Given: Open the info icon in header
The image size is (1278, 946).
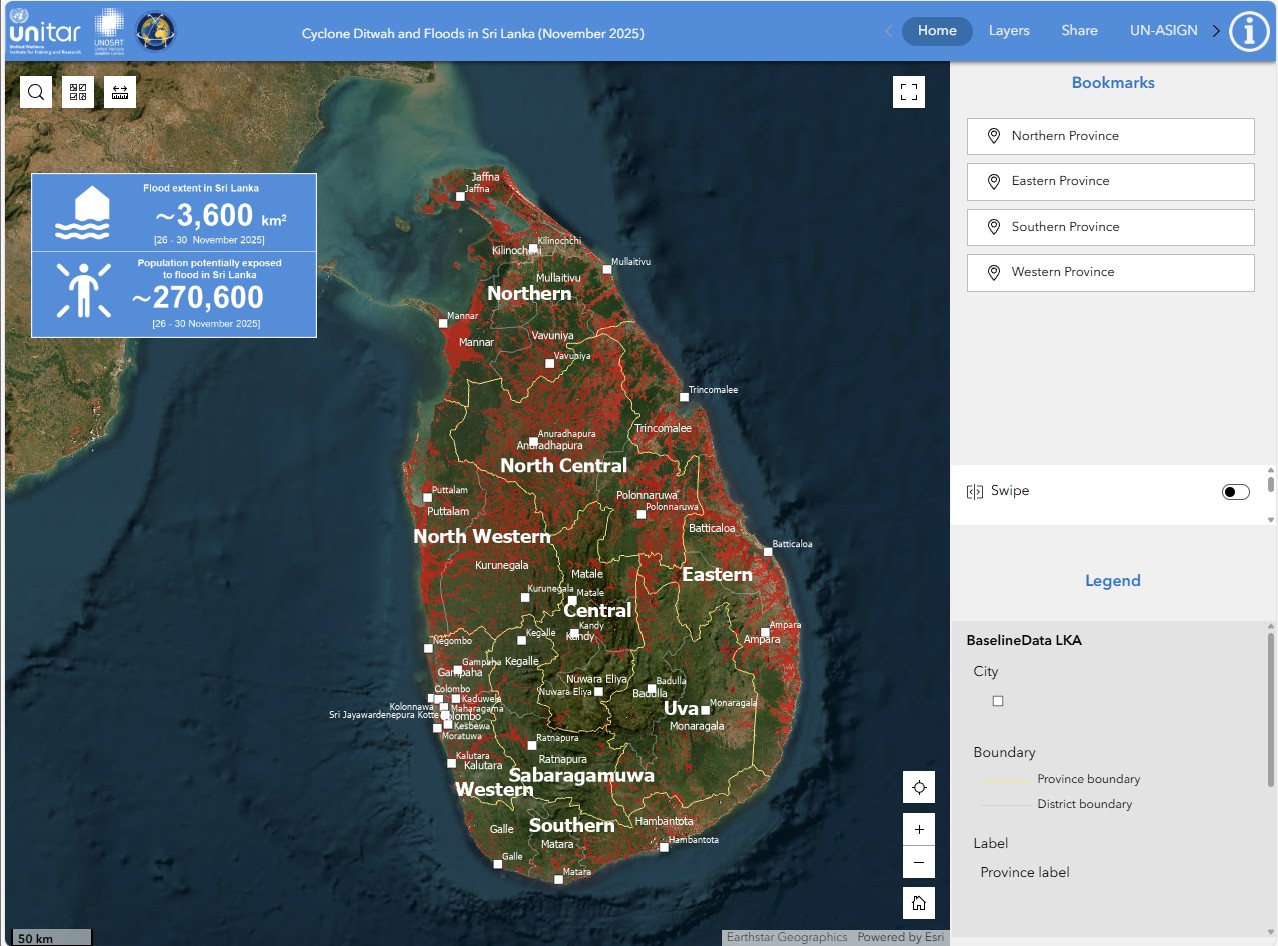Looking at the screenshot, I should (1248, 31).
